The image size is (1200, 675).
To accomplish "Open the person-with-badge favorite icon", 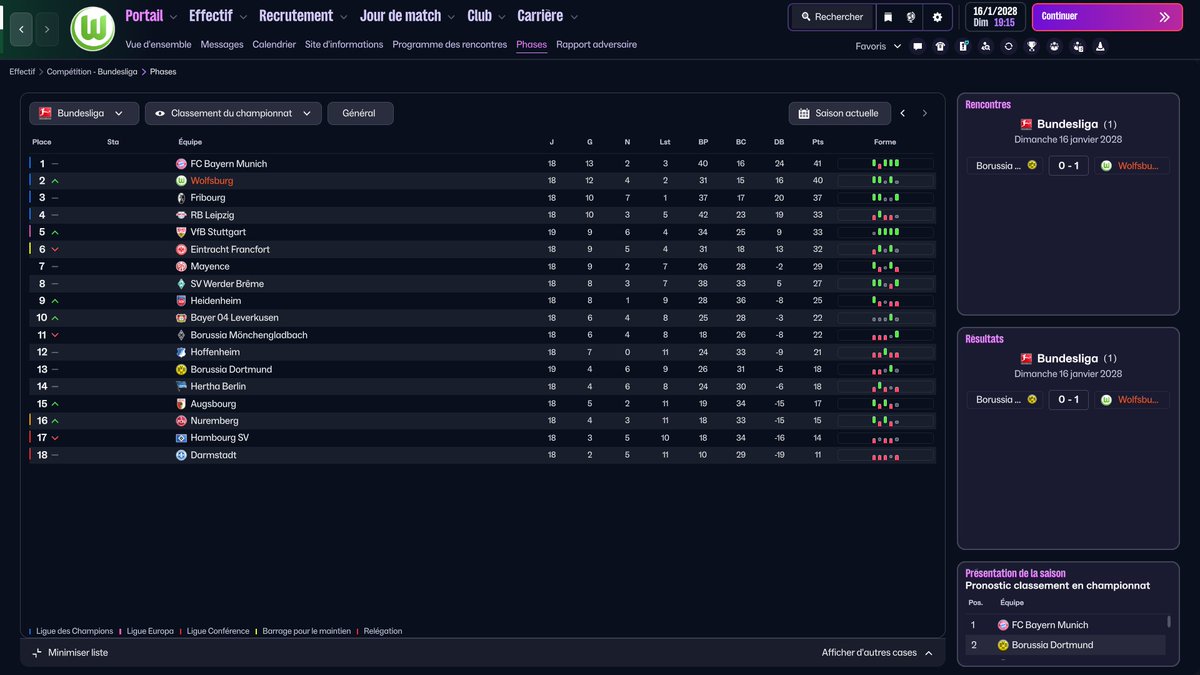I will 1077,46.
